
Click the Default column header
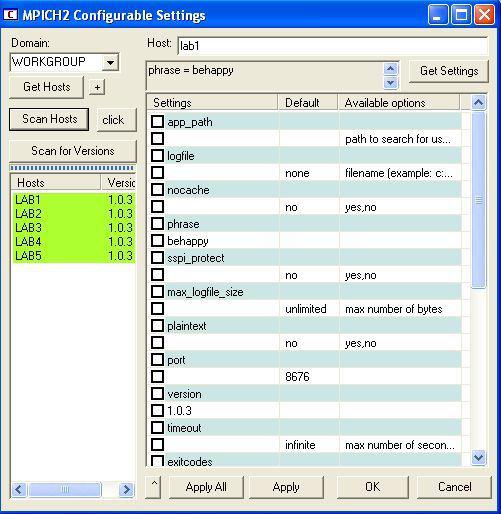pyautogui.click(x=308, y=103)
